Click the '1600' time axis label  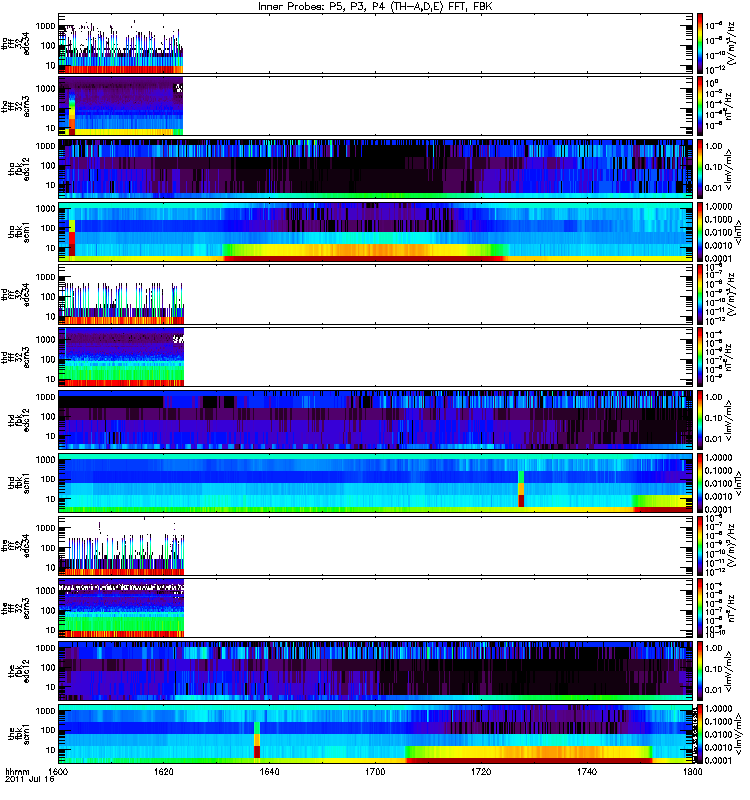pos(58,771)
